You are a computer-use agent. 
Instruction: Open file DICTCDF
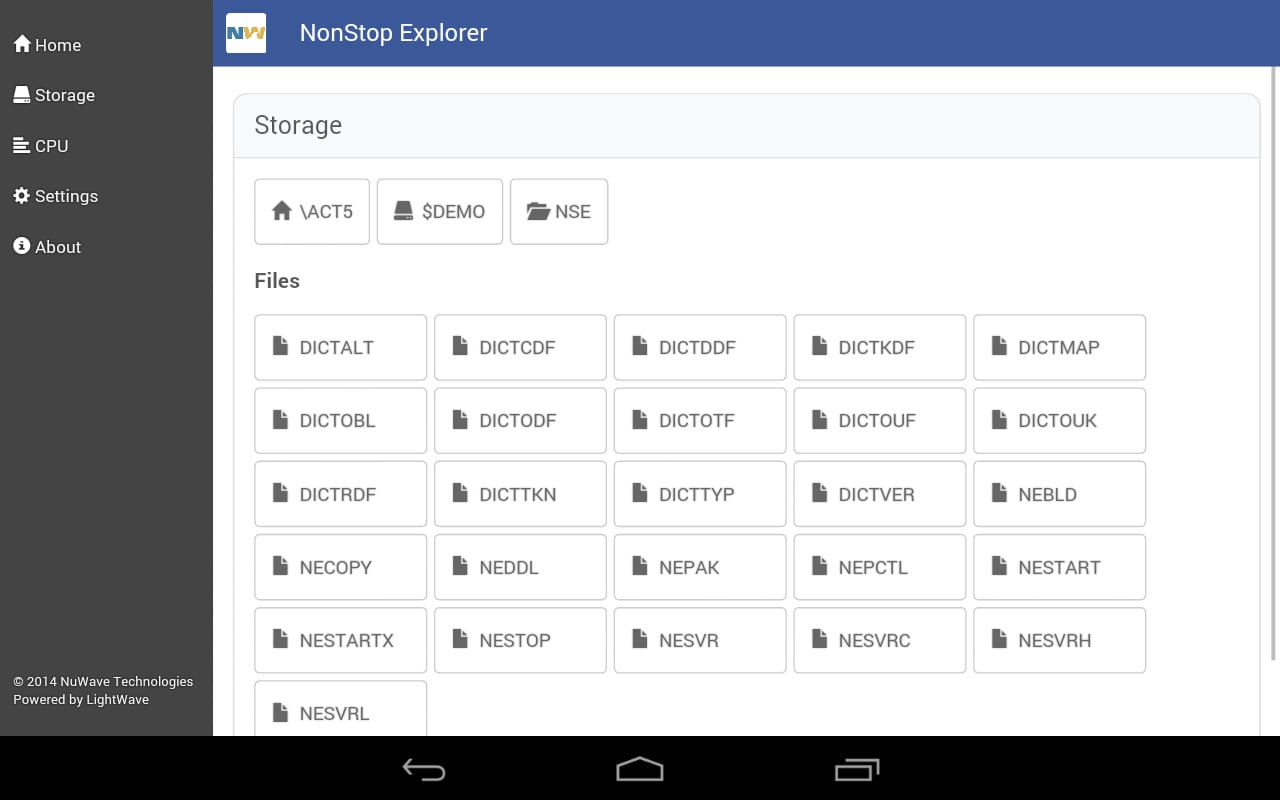point(520,347)
